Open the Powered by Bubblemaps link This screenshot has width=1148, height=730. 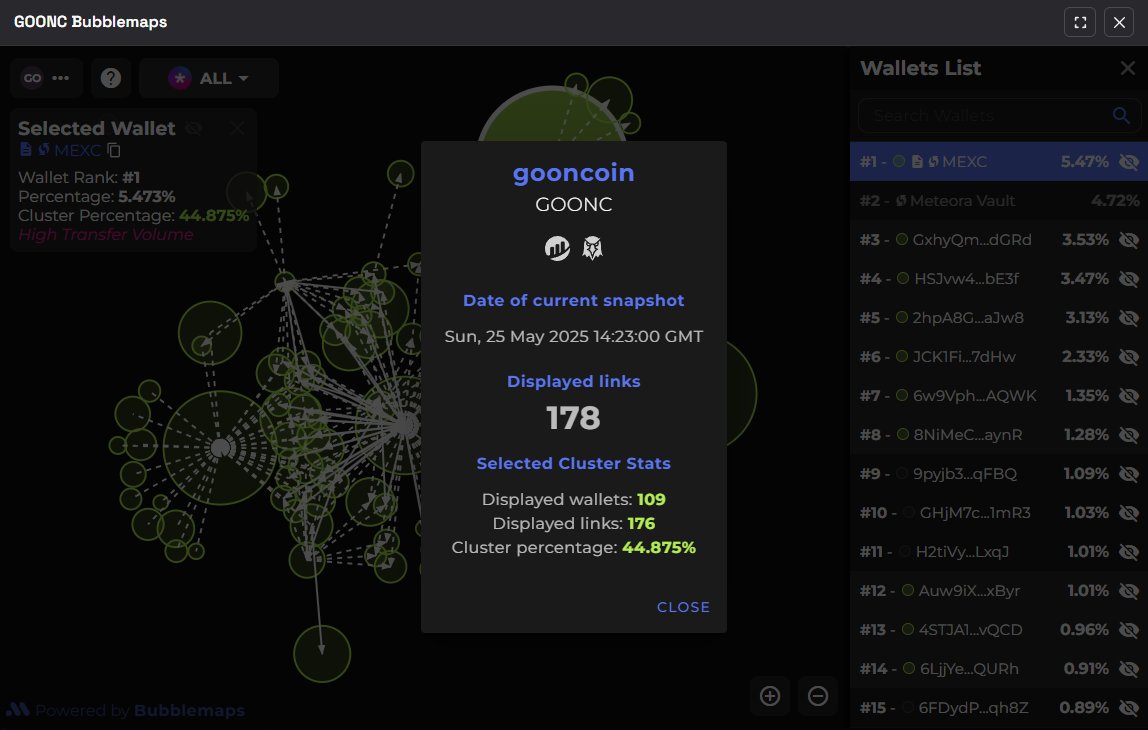[126, 710]
